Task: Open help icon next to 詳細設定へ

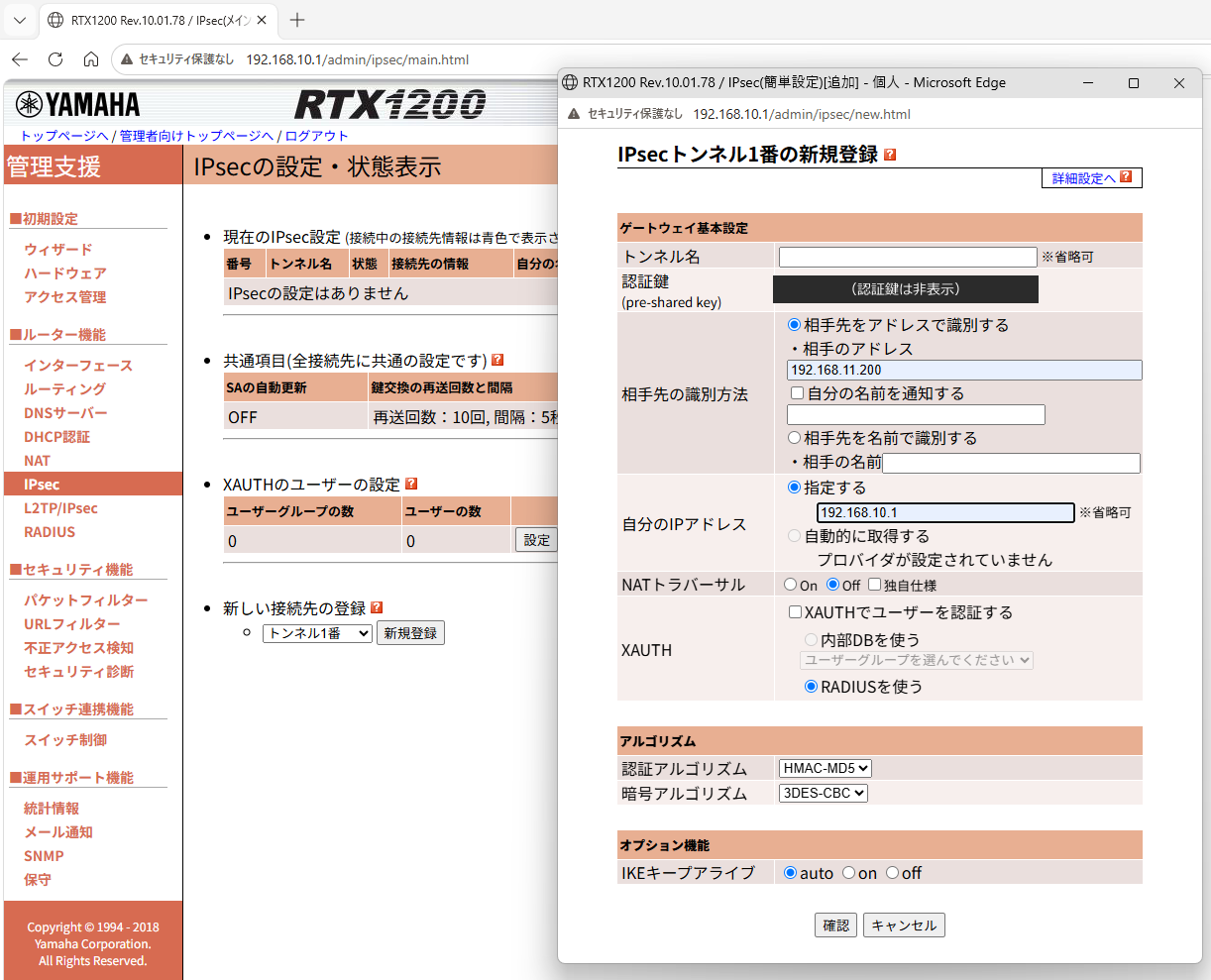Action: (x=1126, y=177)
